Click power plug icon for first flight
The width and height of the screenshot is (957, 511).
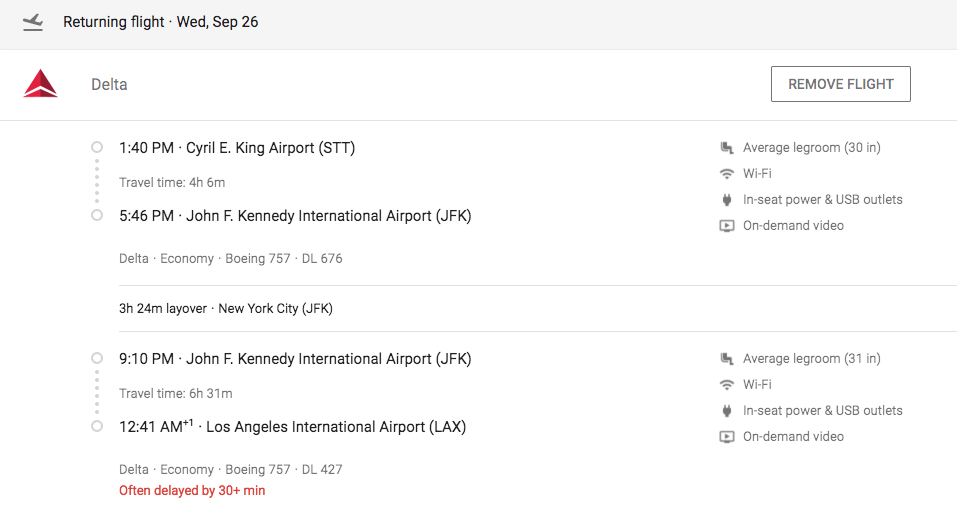[x=727, y=200]
